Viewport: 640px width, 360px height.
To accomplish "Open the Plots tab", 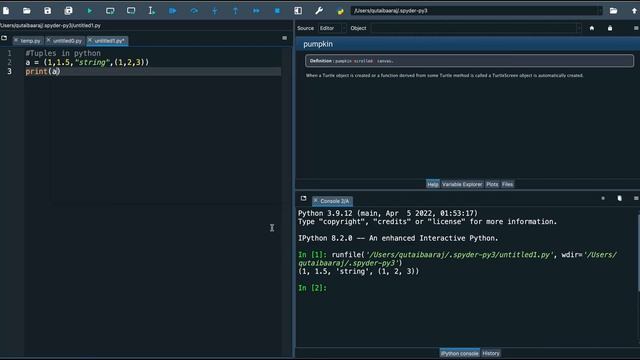I will click(492, 184).
